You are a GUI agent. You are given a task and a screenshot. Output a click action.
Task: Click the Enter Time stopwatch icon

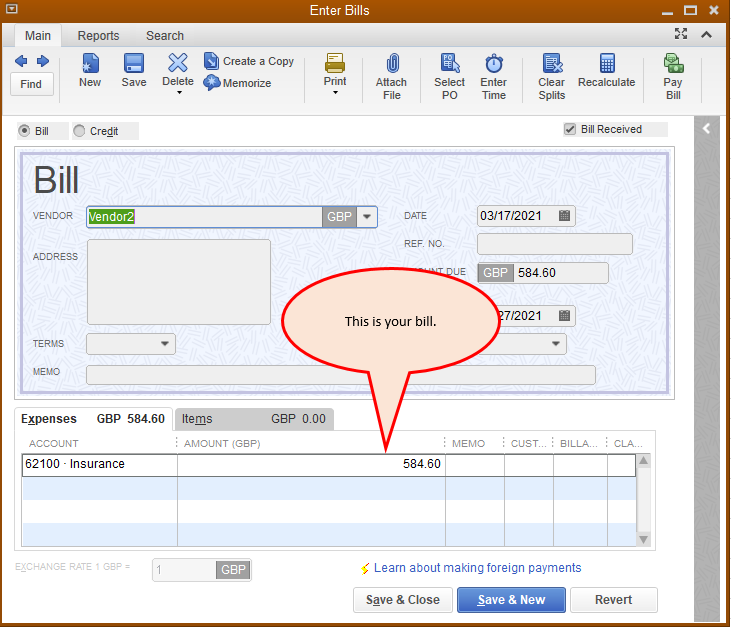[494, 63]
